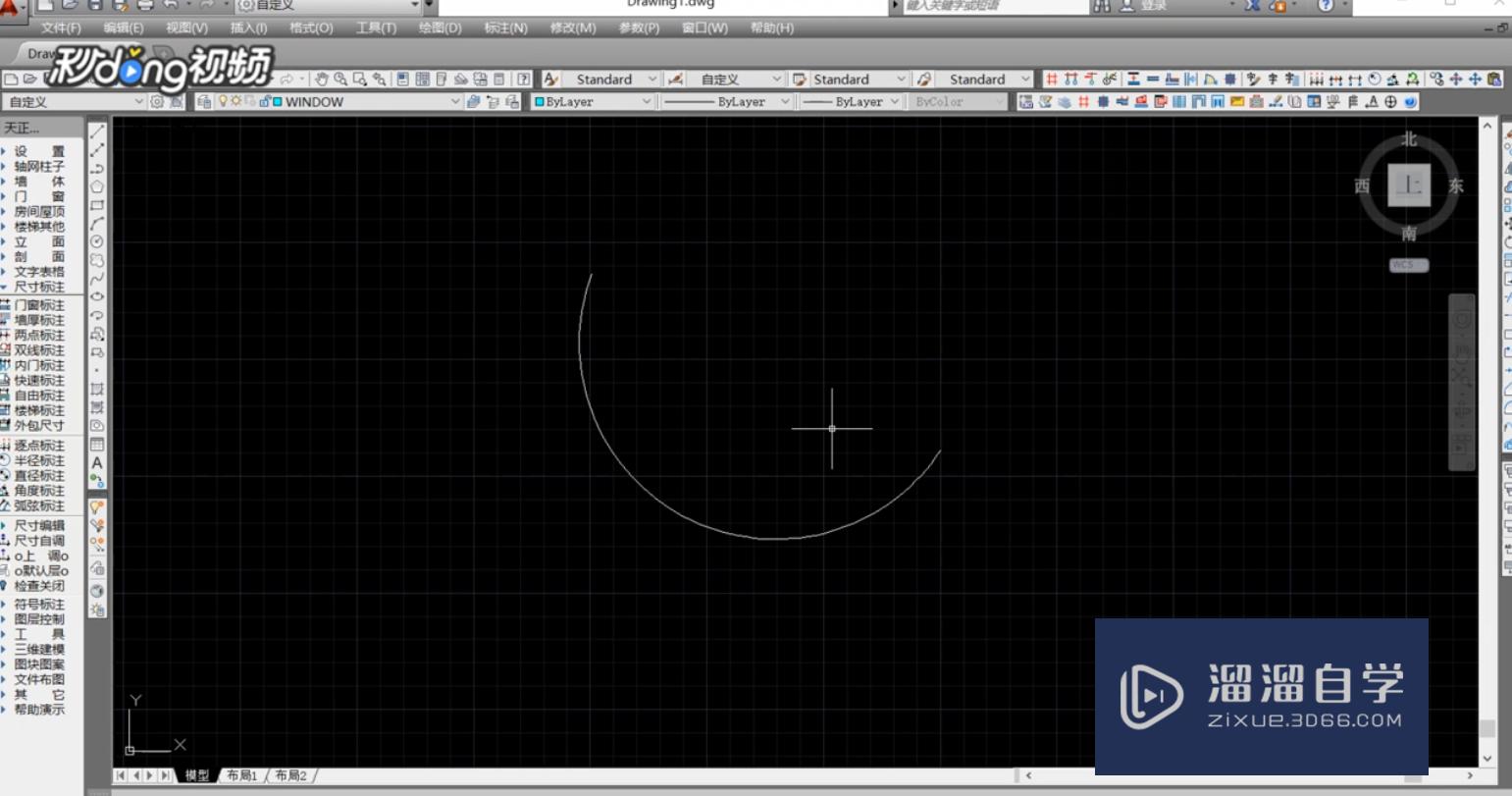Open the linetype ByLayer dropdown
Image resolution: width=1512 pixels, height=796 pixels.
click(x=785, y=101)
